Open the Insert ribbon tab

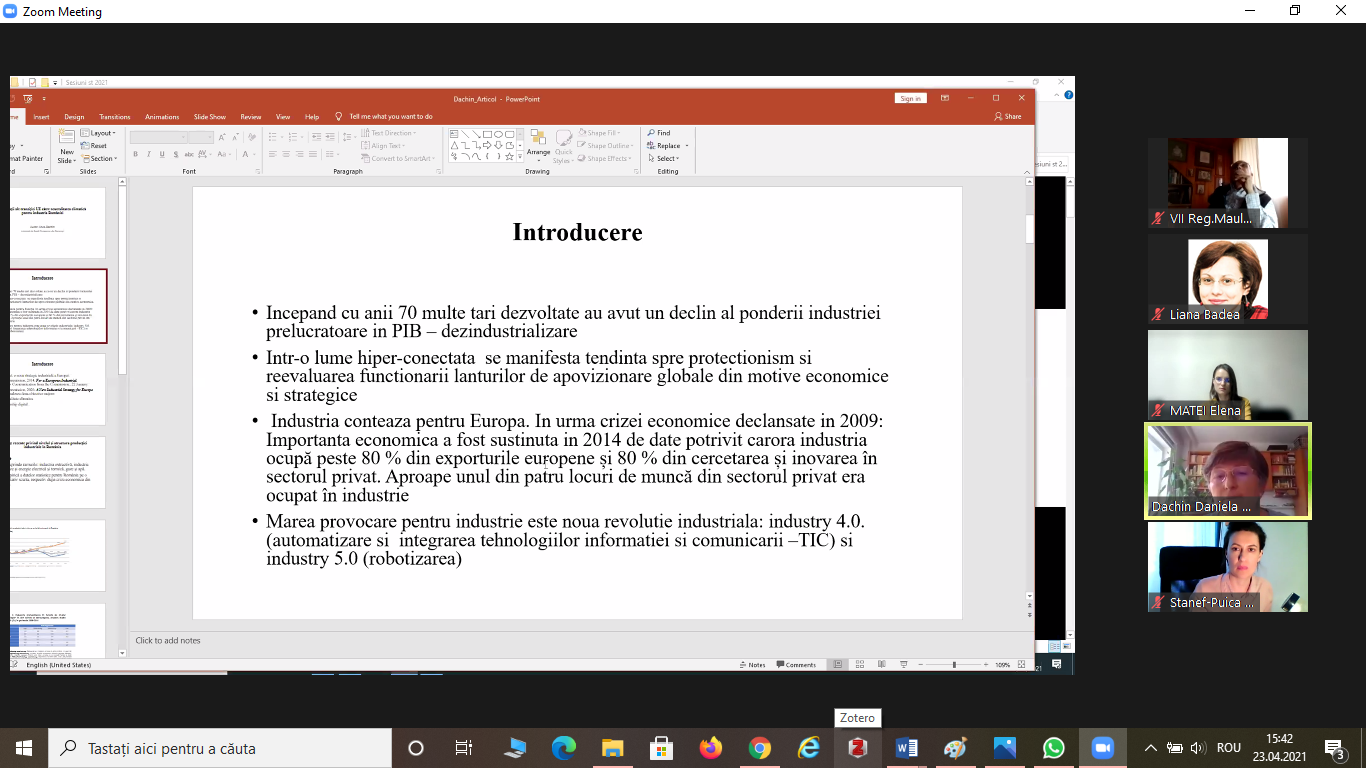coord(41,117)
